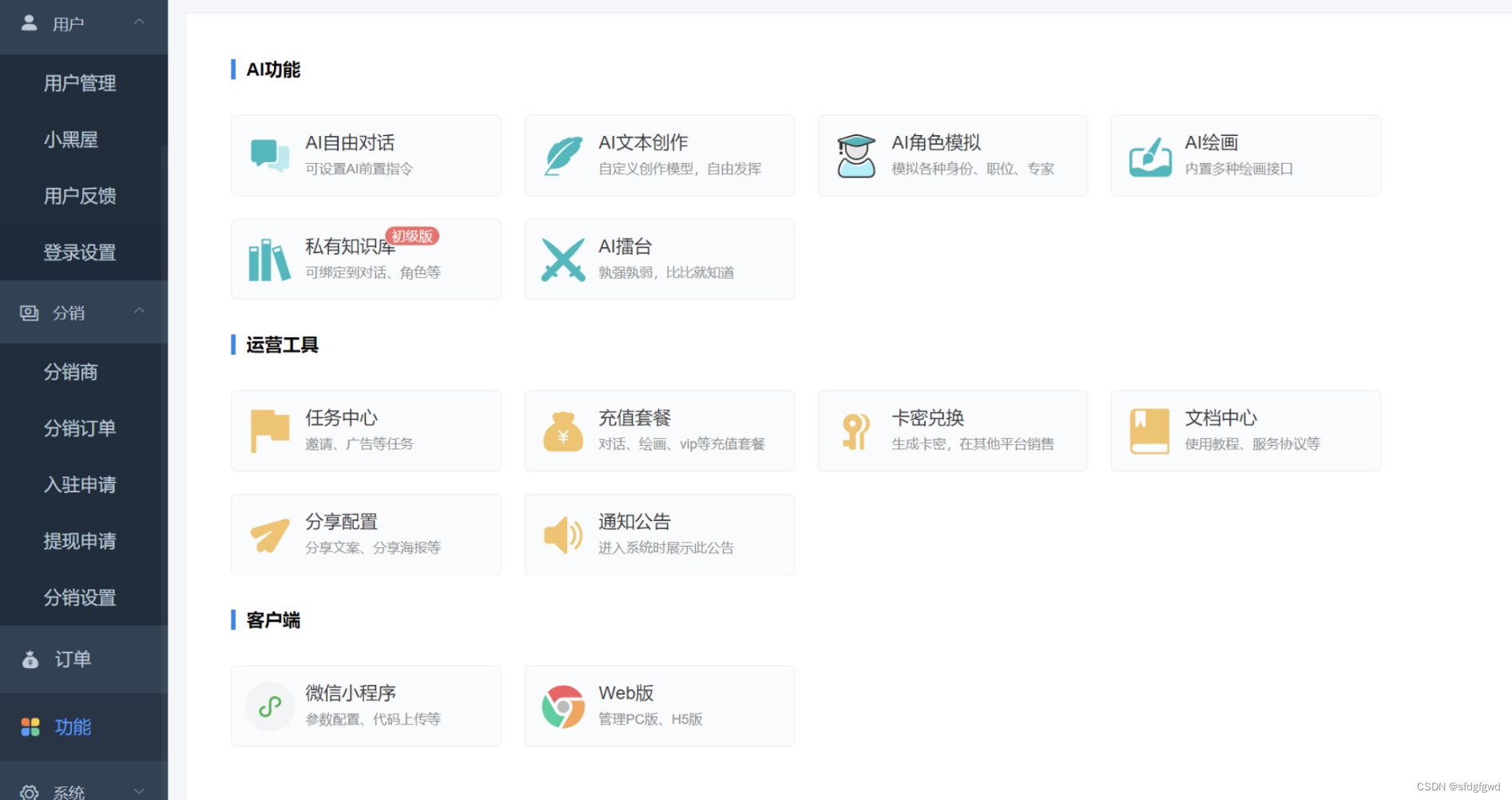The width and height of the screenshot is (1512, 800).
Task: Open the 文档中心 card
Action: pos(1244,429)
